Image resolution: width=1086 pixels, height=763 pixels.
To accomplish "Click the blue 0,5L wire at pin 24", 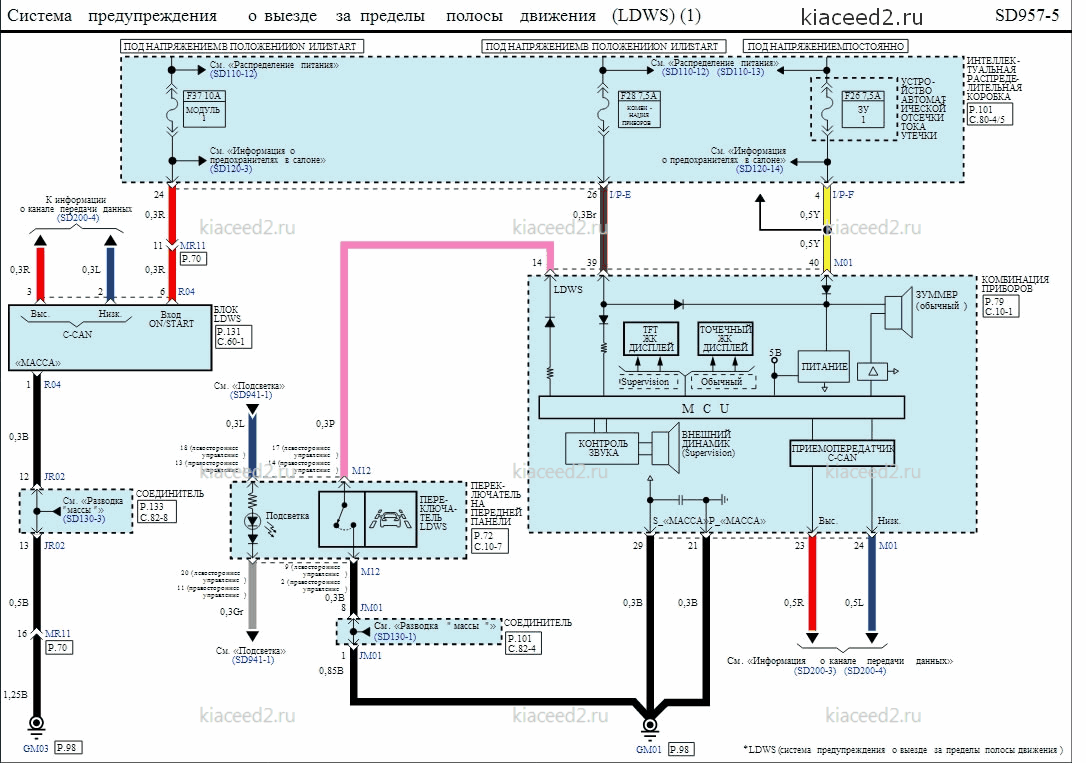I will click(871, 582).
